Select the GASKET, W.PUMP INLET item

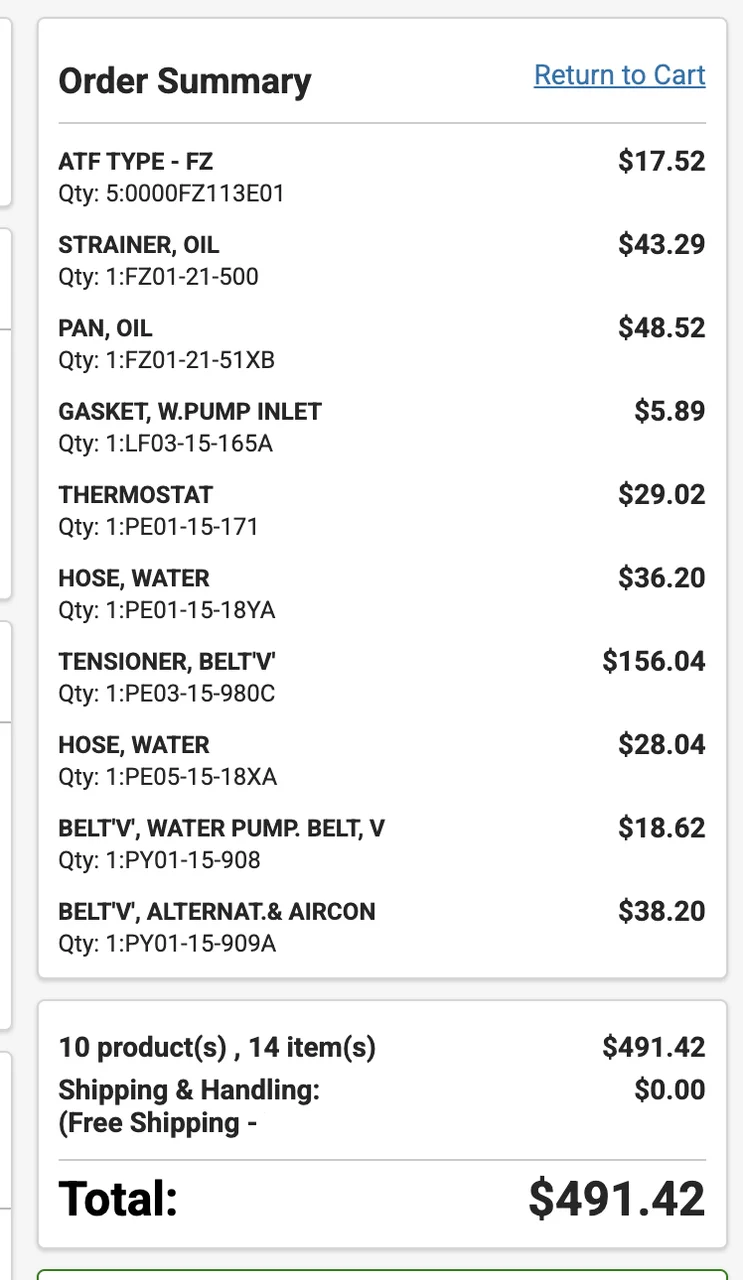(x=190, y=411)
